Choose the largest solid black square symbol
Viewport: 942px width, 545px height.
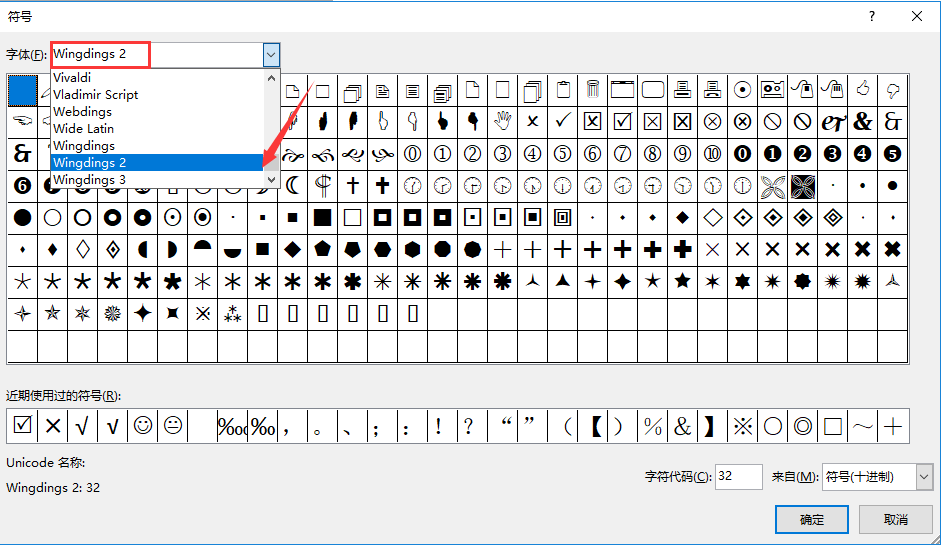(323, 218)
